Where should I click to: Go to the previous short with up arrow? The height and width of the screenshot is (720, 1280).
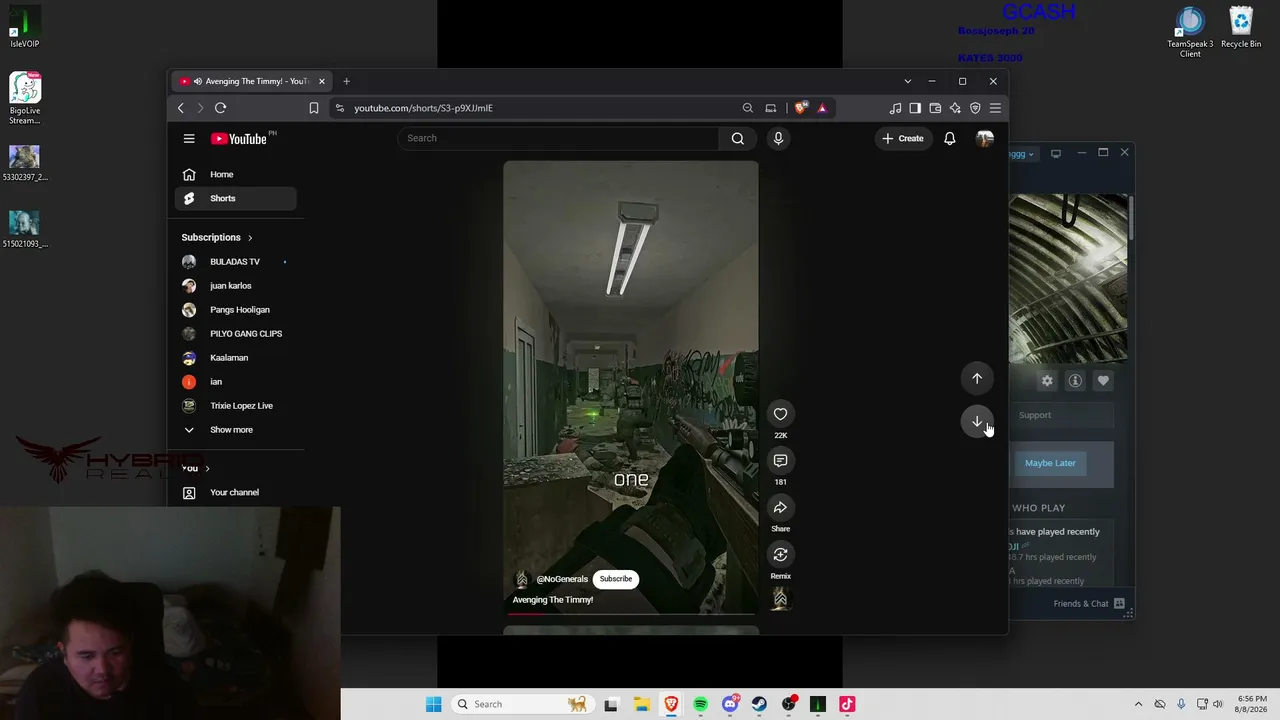tap(977, 378)
